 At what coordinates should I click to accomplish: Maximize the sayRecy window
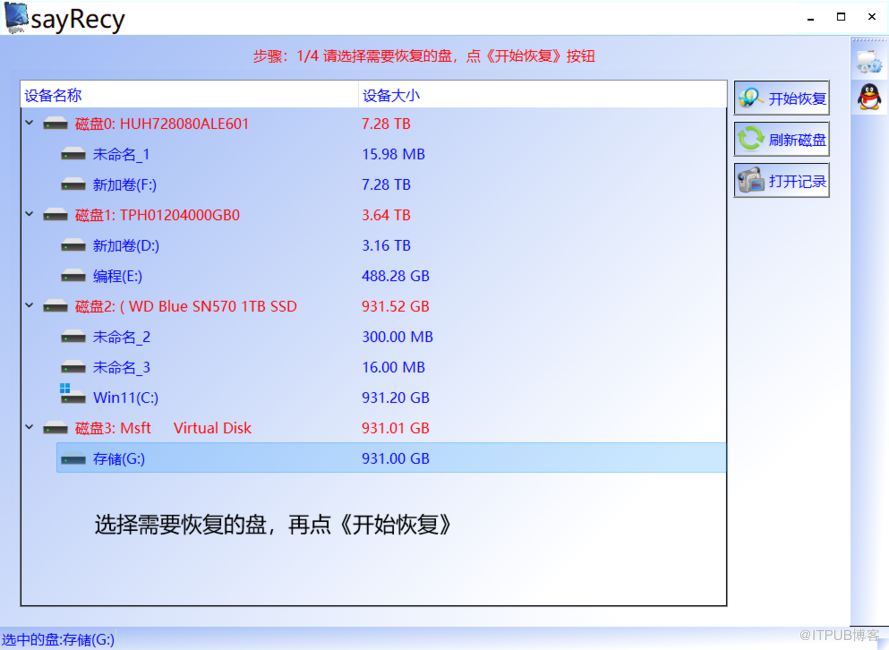pos(841,17)
